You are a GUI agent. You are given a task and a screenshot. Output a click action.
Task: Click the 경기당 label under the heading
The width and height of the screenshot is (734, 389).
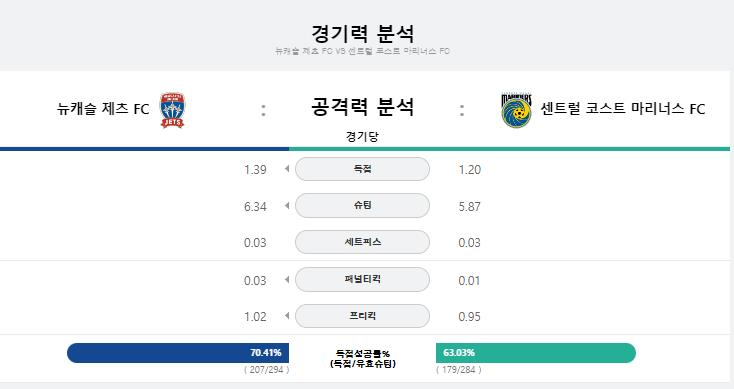click(x=362, y=137)
